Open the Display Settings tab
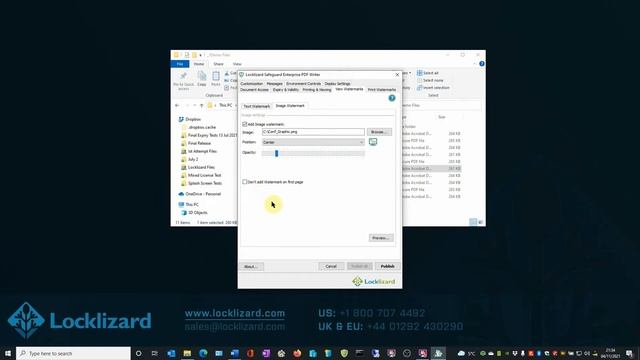The image size is (640, 360). click(337, 84)
